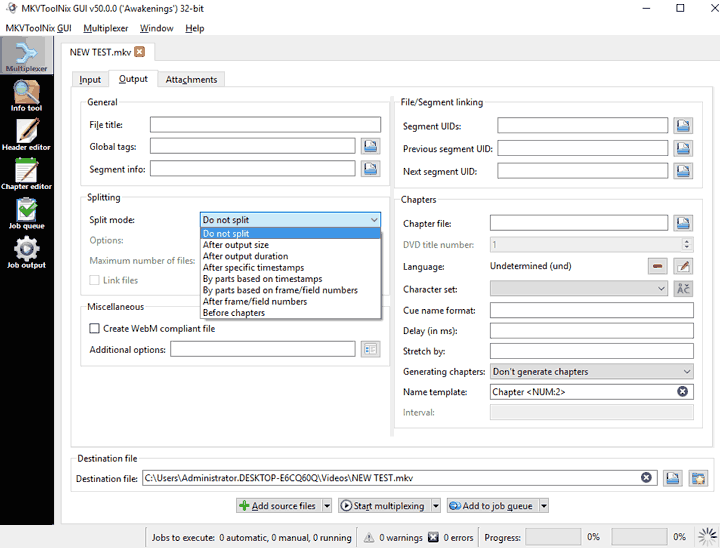Choose 'Before chapters' split option
Image resolution: width=720 pixels, height=548 pixels.
coord(235,312)
